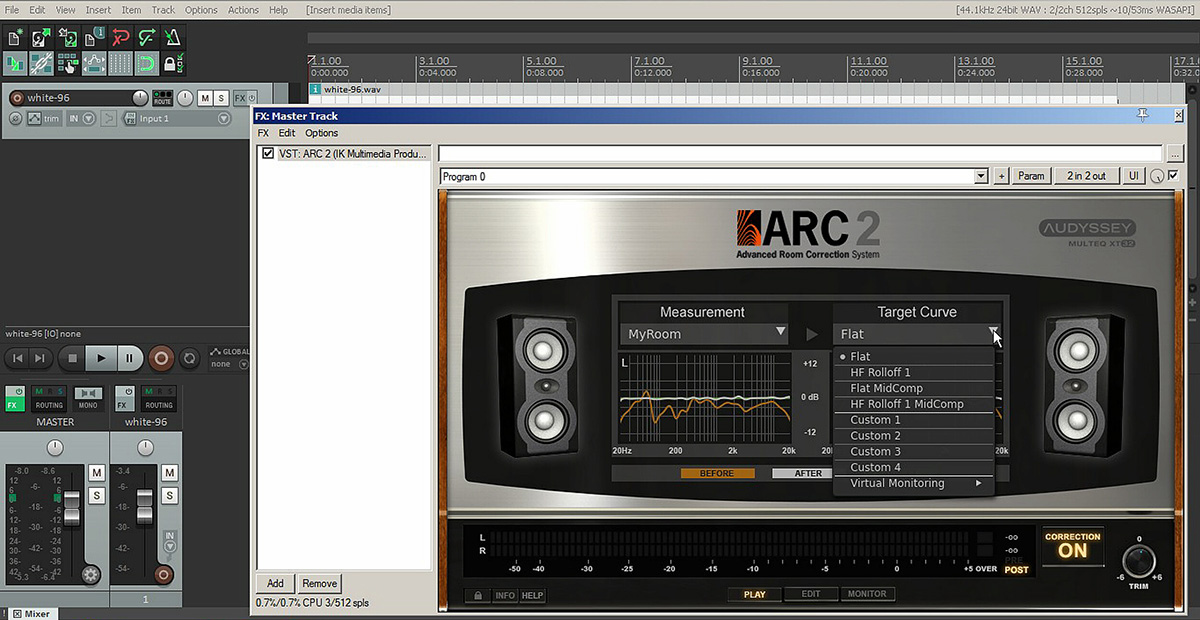The width and height of the screenshot is (1200, 620).
Task: Expand the Virtual Monitoring submenu
Action: 915,483
